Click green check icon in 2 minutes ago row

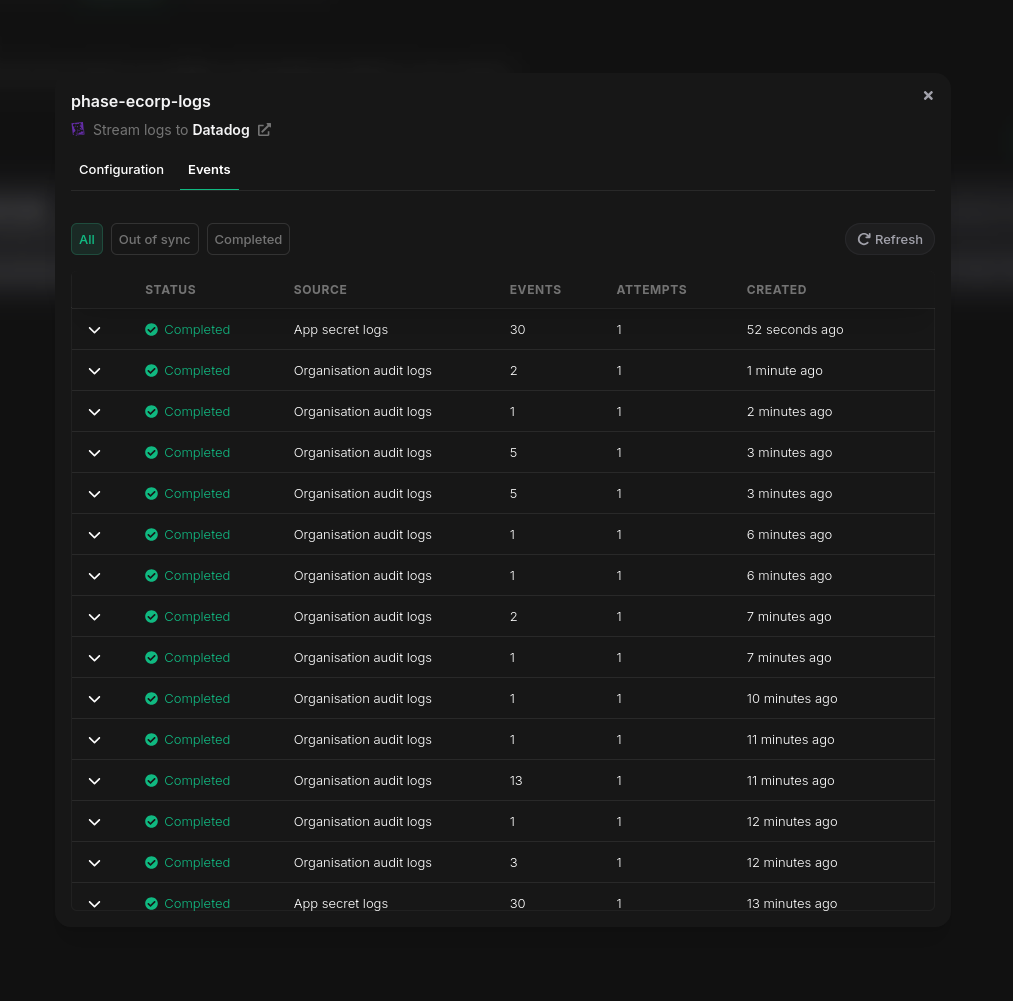click(151, 412)
